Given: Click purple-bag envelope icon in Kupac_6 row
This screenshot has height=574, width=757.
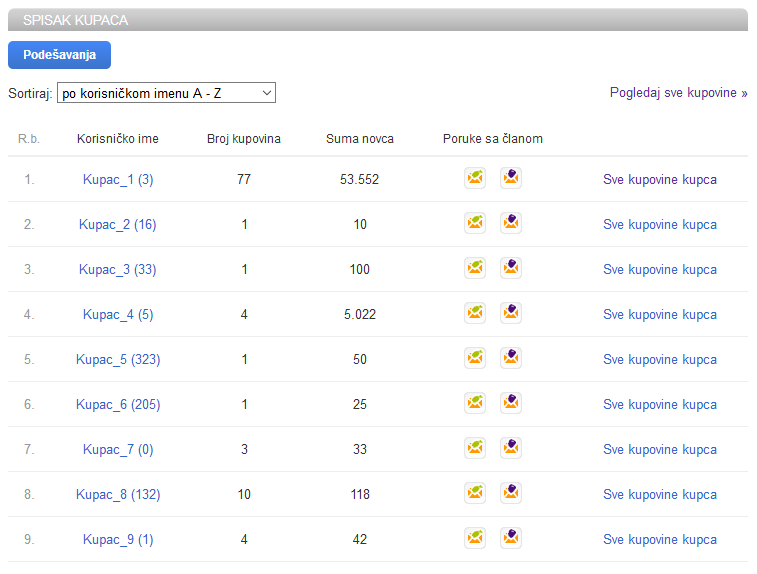Looking at the screenshot, I should (511, 403).
